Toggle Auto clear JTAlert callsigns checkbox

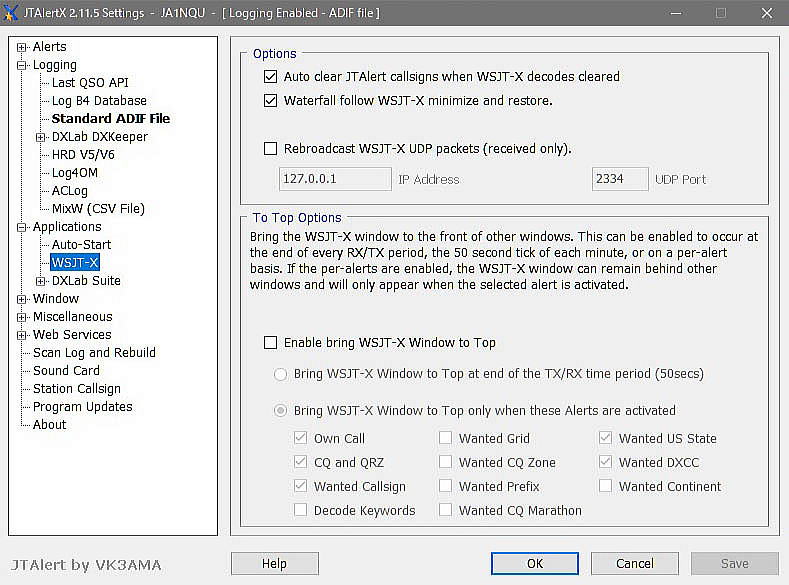click(x=270, y=77)
